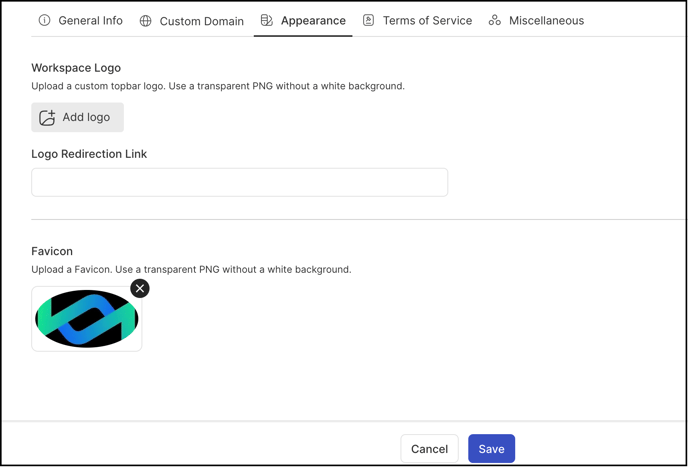Click the Appearance tab's palette icon
The image size is (688, 467).
[x=266, y=20]
